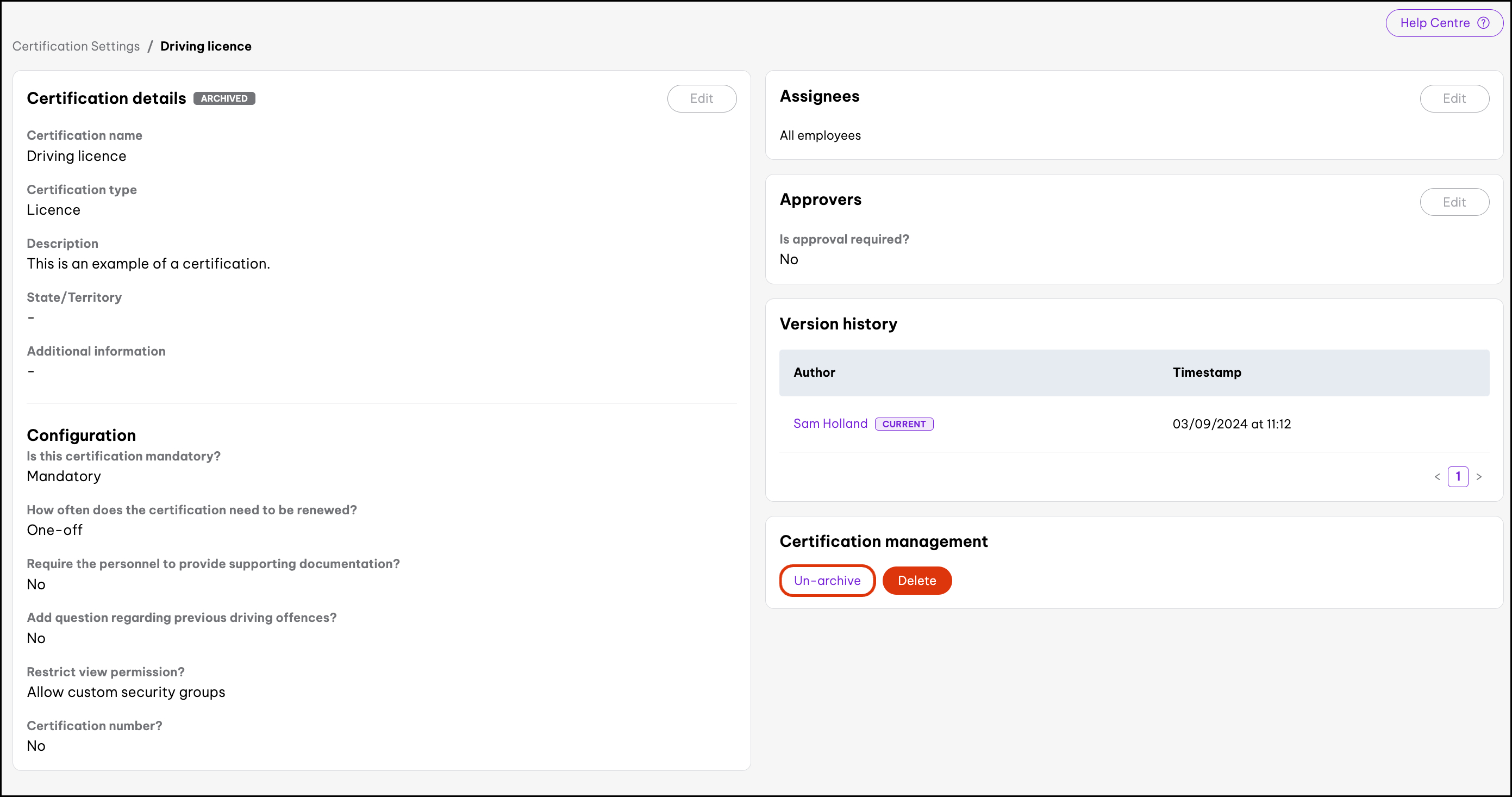Click the All employees assignee text
This screenshot has height=797, width=1512.
[820, 136]
